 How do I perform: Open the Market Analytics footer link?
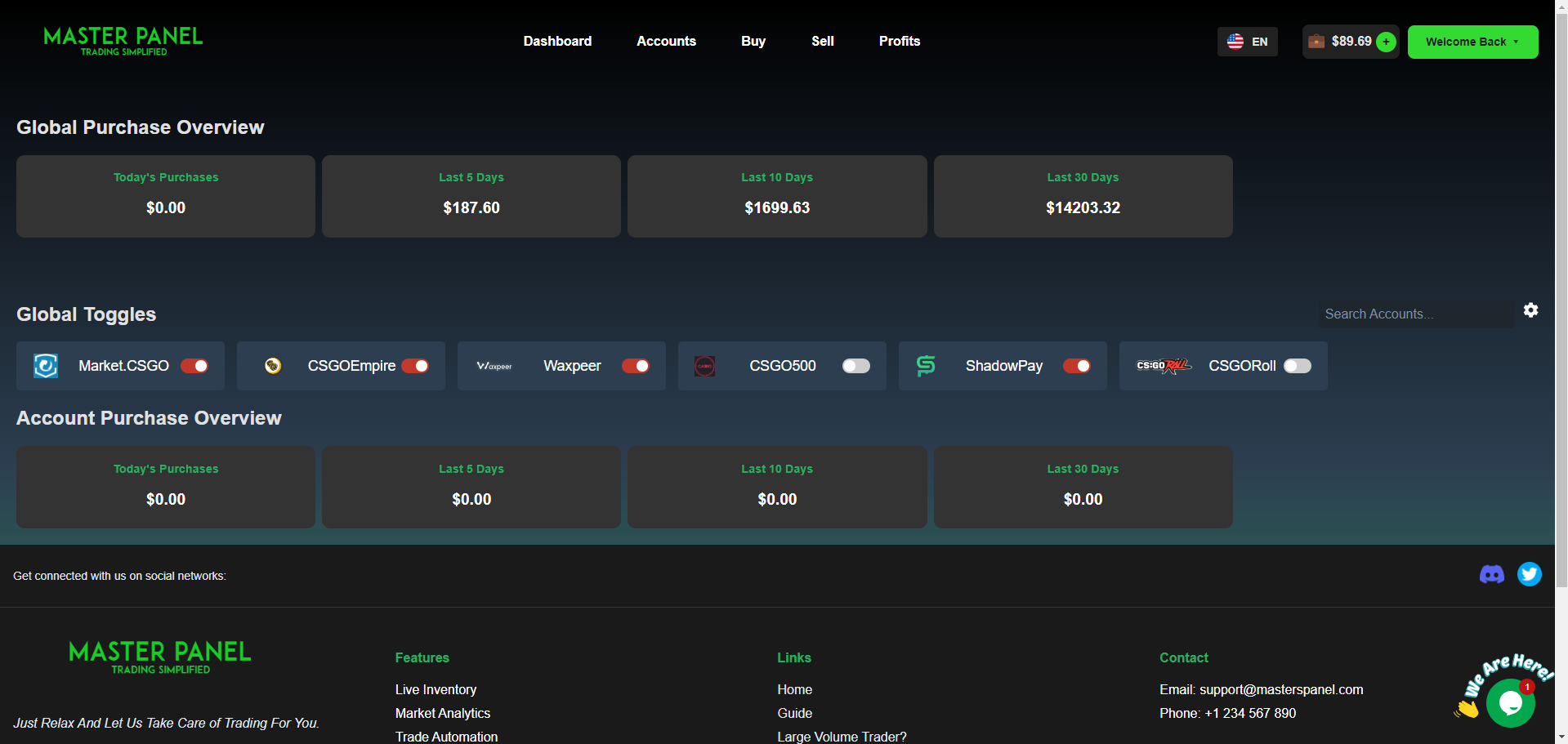point(443,713)
